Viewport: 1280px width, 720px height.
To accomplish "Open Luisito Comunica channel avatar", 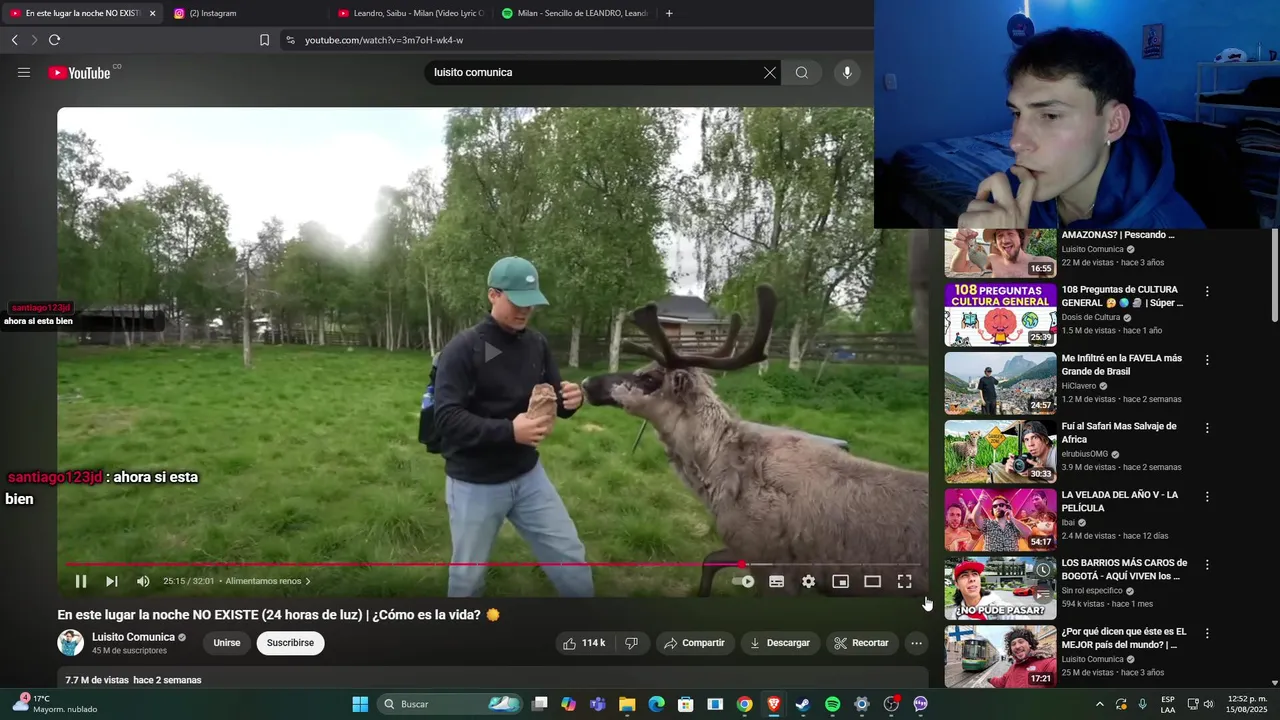I will (70, 643).
